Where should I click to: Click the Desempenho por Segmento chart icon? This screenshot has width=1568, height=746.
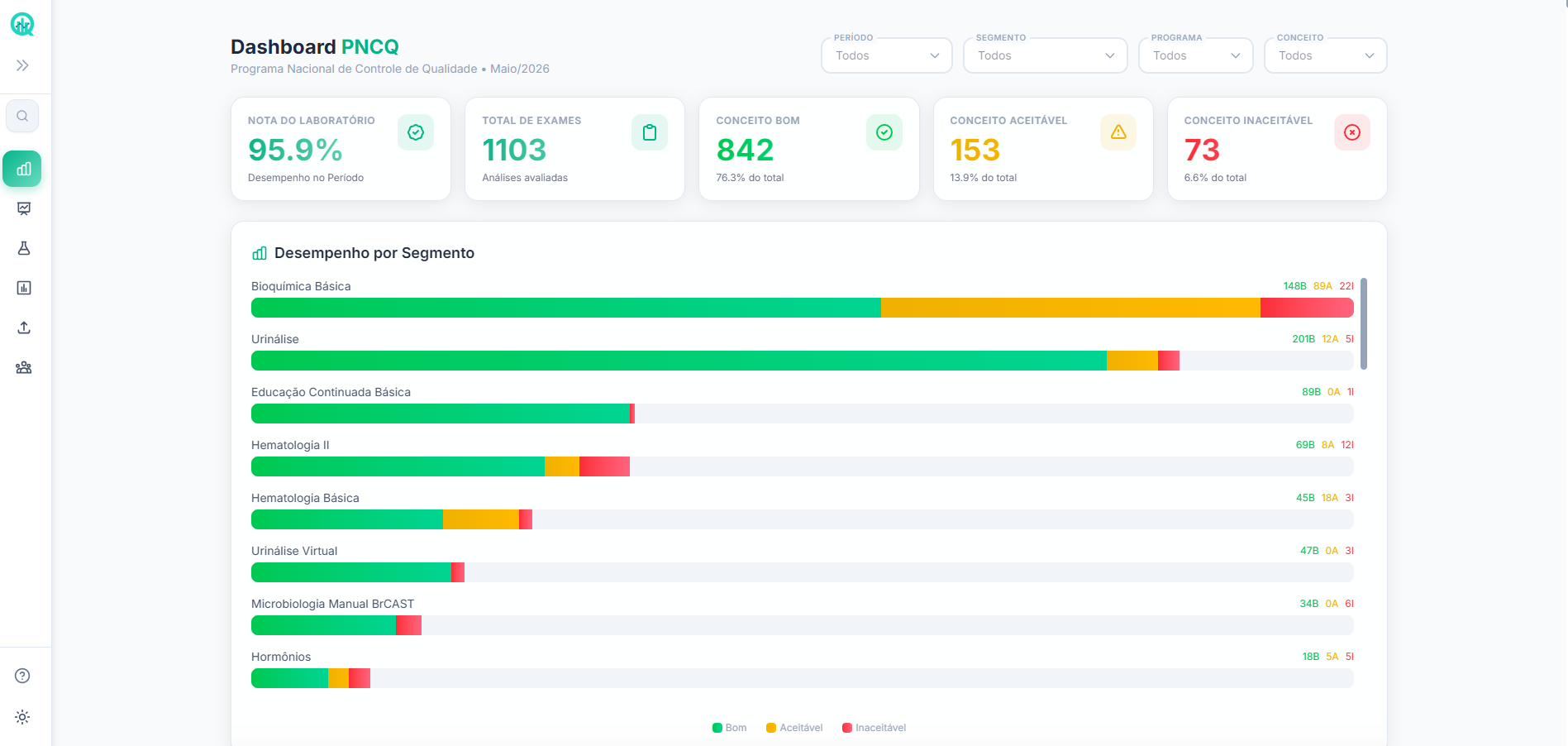coord(260,253)
